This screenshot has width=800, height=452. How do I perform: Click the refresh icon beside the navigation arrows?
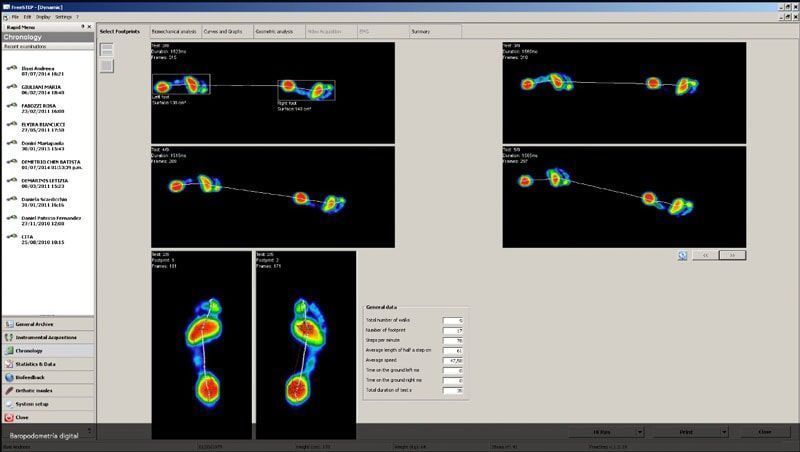682,255
